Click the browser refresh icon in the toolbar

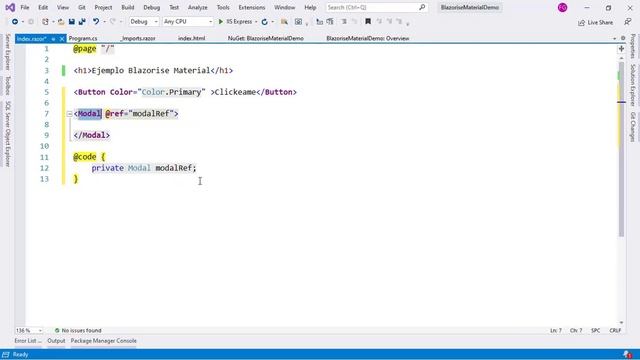pos(264,22)
